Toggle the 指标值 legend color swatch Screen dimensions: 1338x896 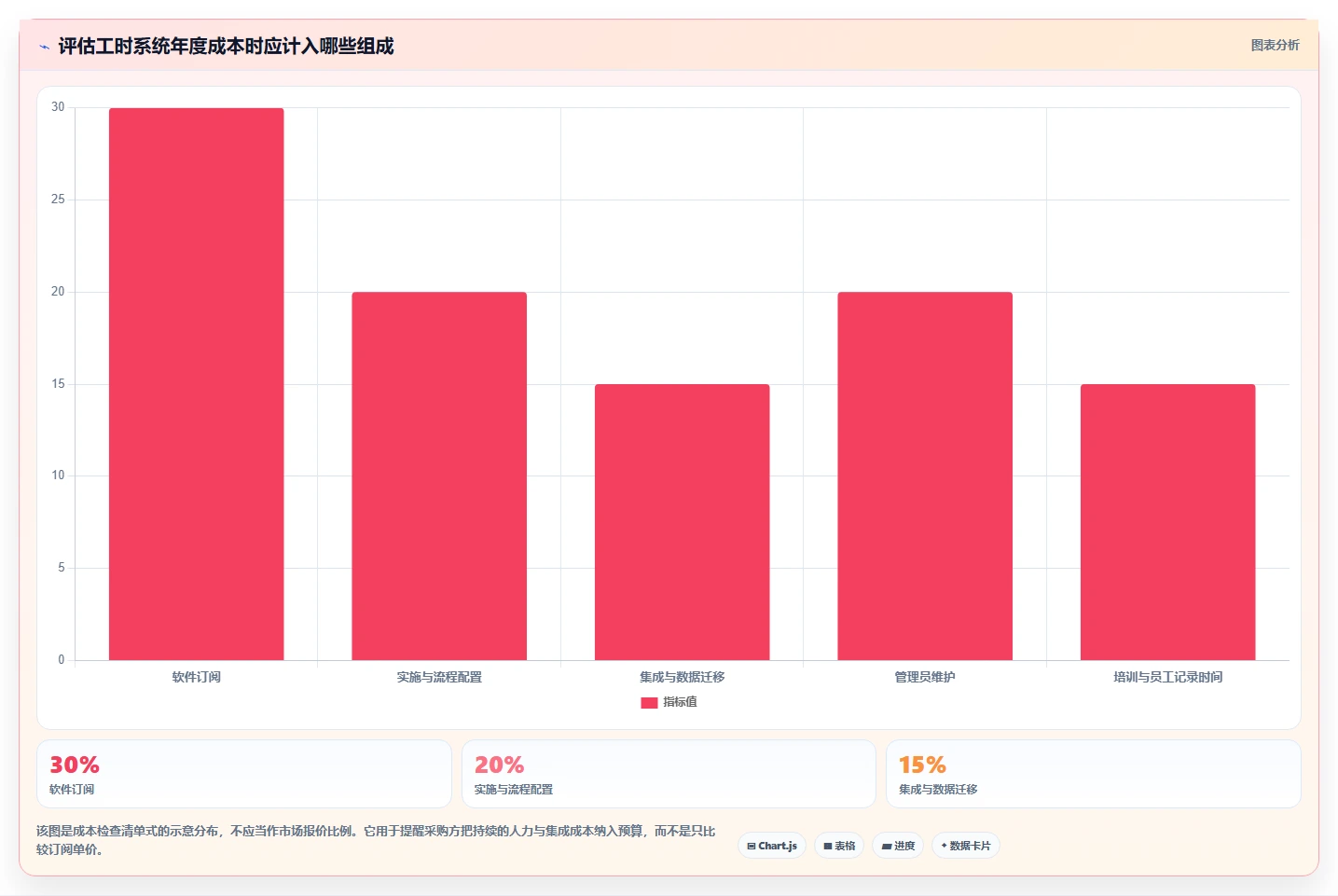pos(649,703)
